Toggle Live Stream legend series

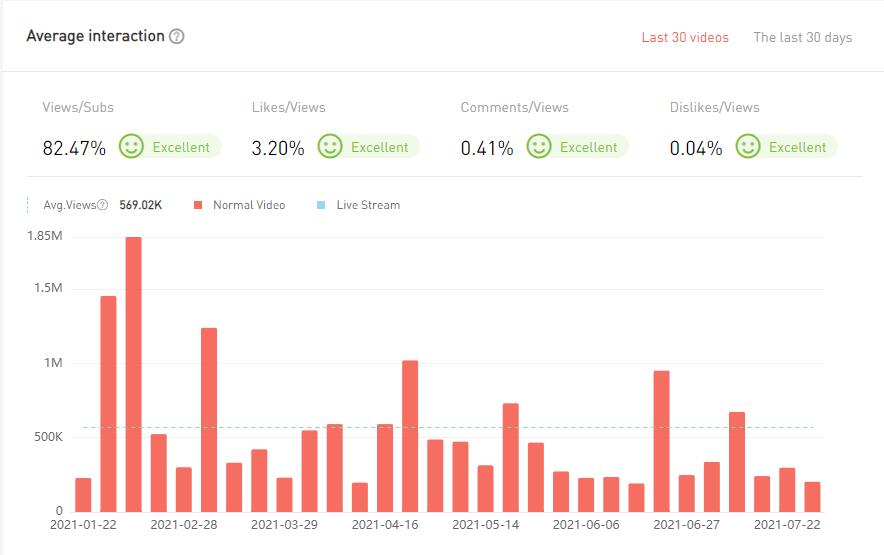tap(367, 205)
